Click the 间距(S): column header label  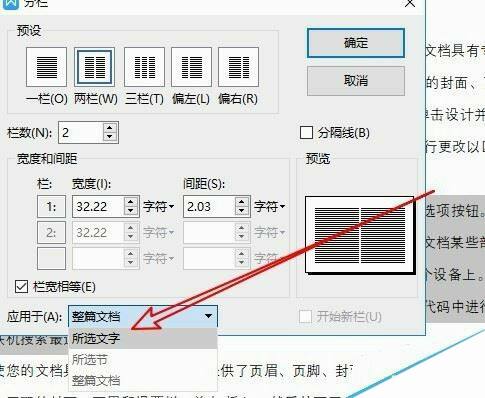204,184
